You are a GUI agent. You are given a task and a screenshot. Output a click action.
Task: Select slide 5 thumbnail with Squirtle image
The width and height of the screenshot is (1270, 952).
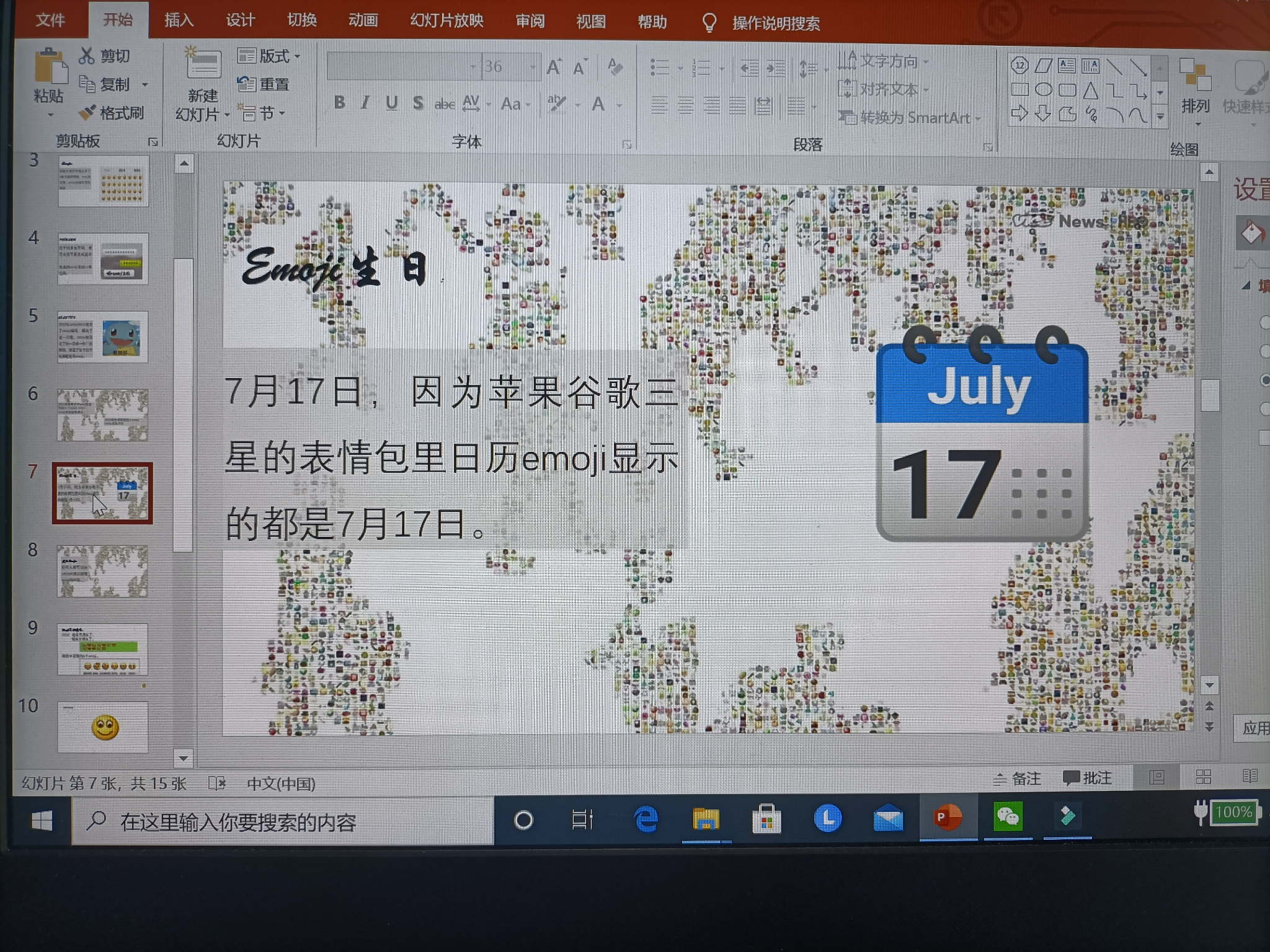(x=103, y=337)
